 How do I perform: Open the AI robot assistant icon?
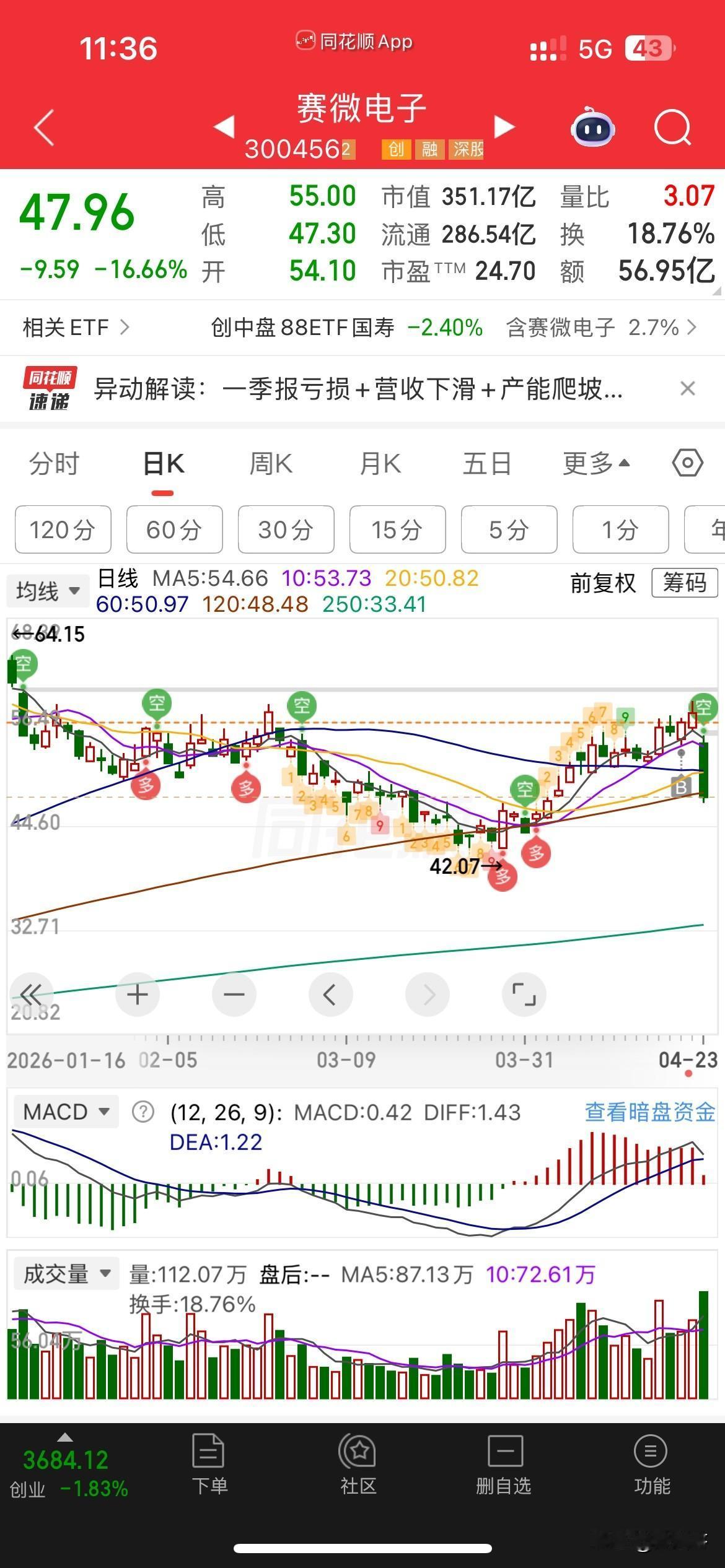click(592, 128)
